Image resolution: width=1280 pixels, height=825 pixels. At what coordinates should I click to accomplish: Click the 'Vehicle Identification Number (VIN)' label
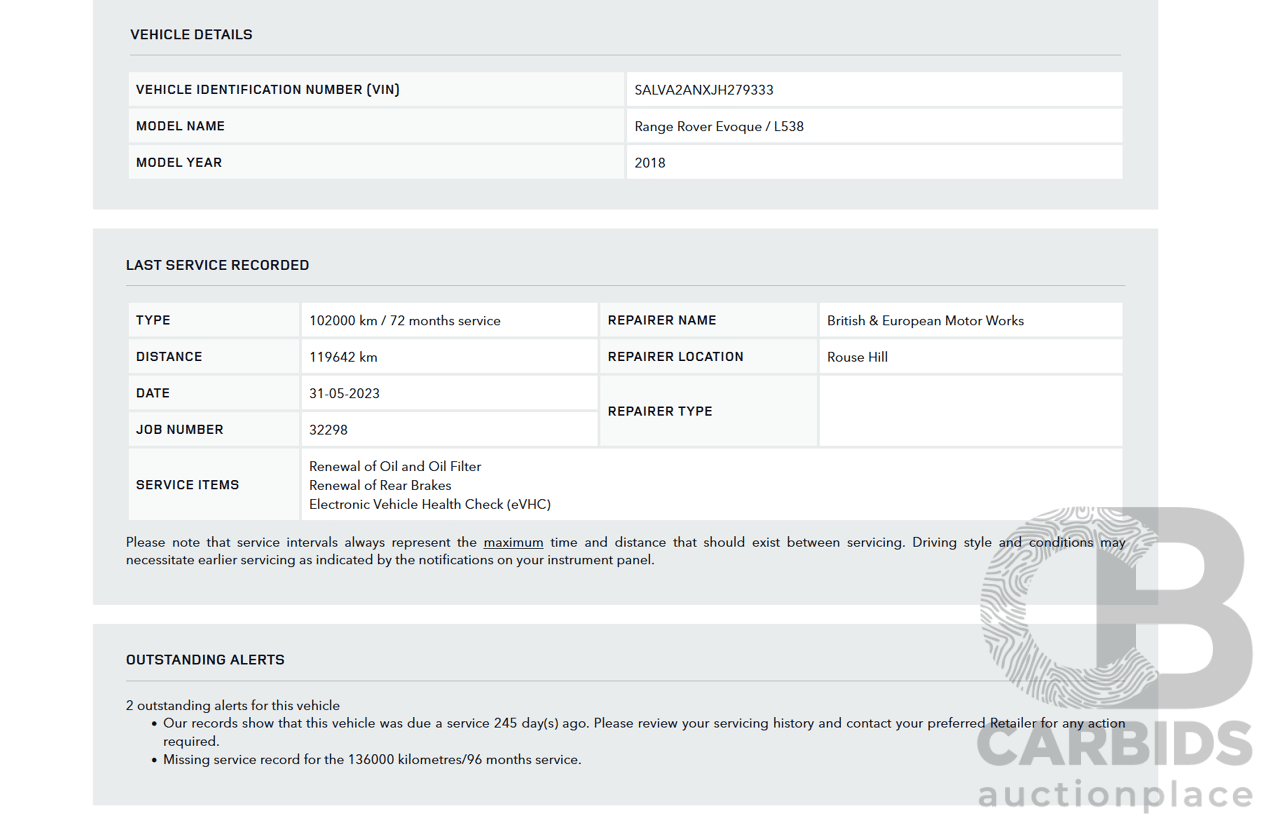[268, 90]
